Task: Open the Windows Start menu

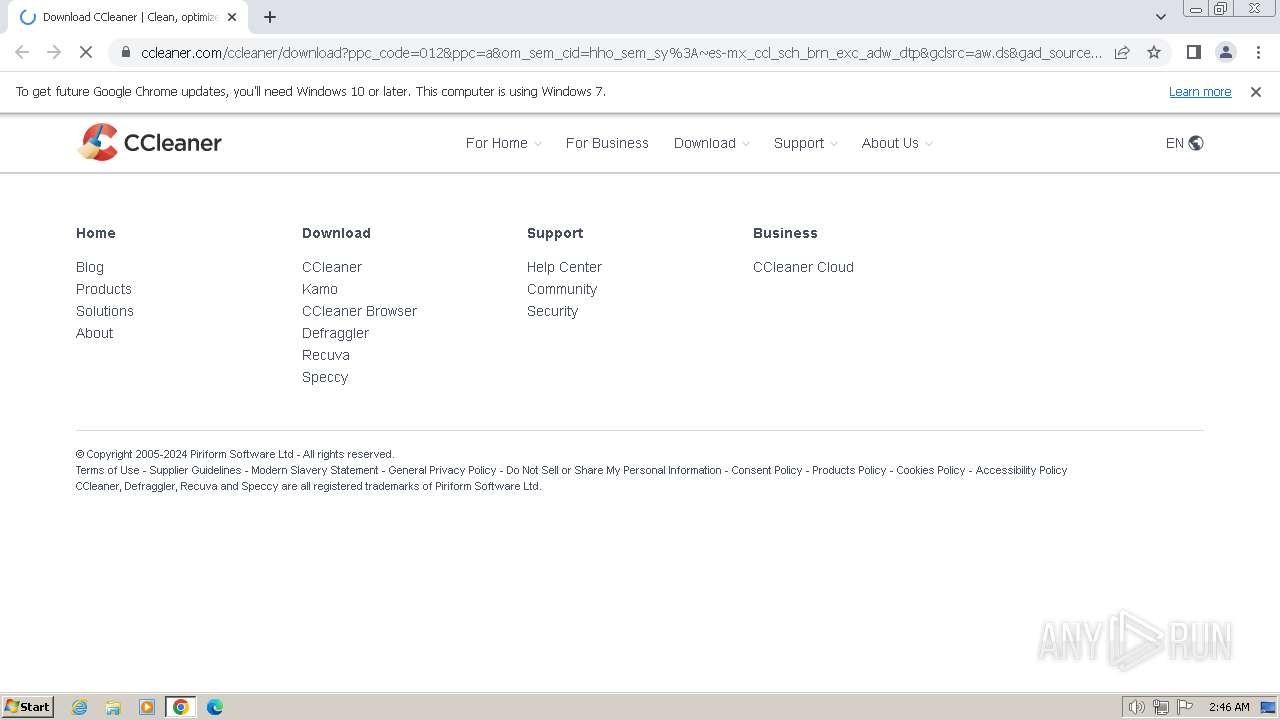Action: pos(28,707)
